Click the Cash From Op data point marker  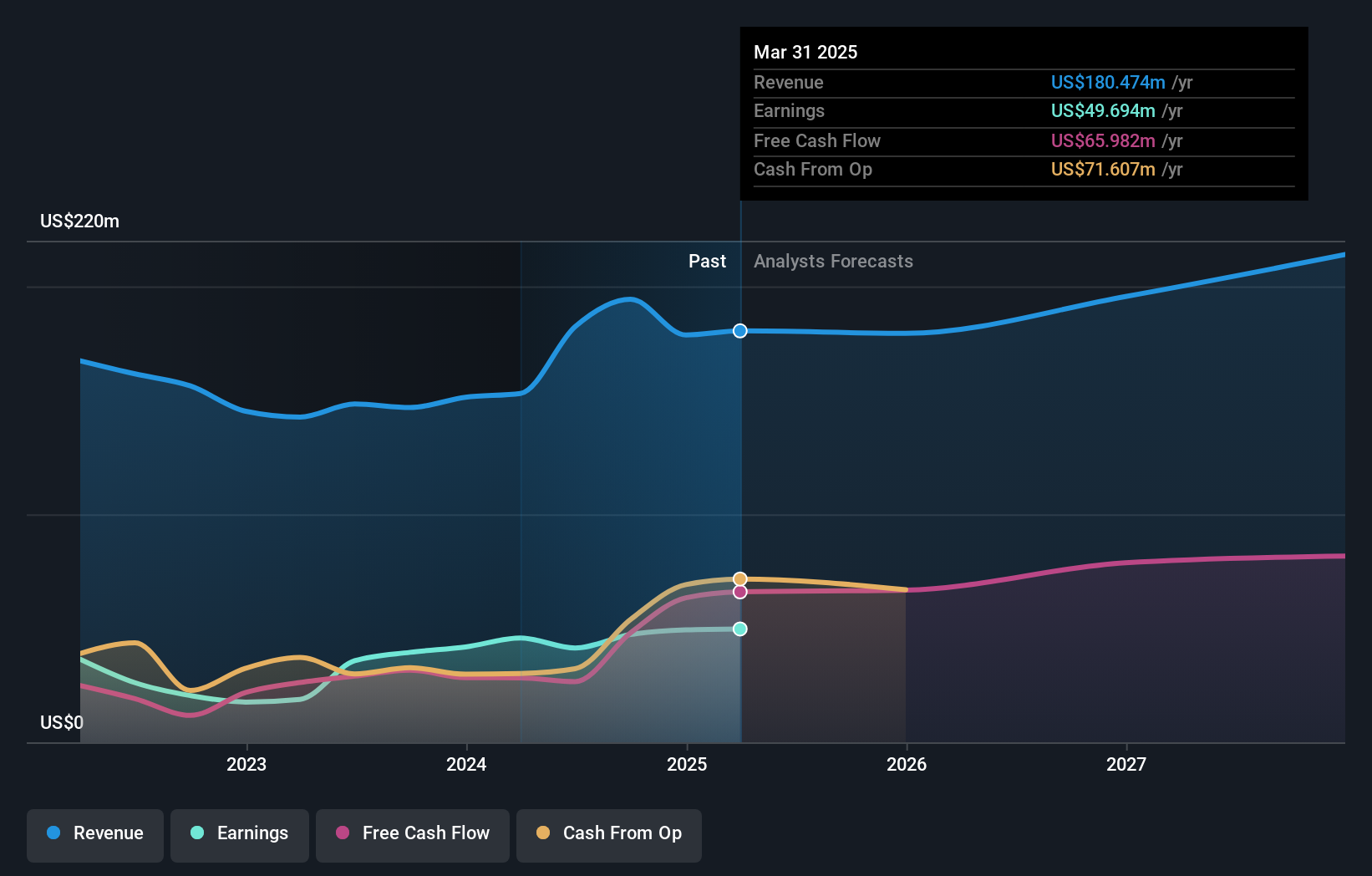tap(740, 579)
